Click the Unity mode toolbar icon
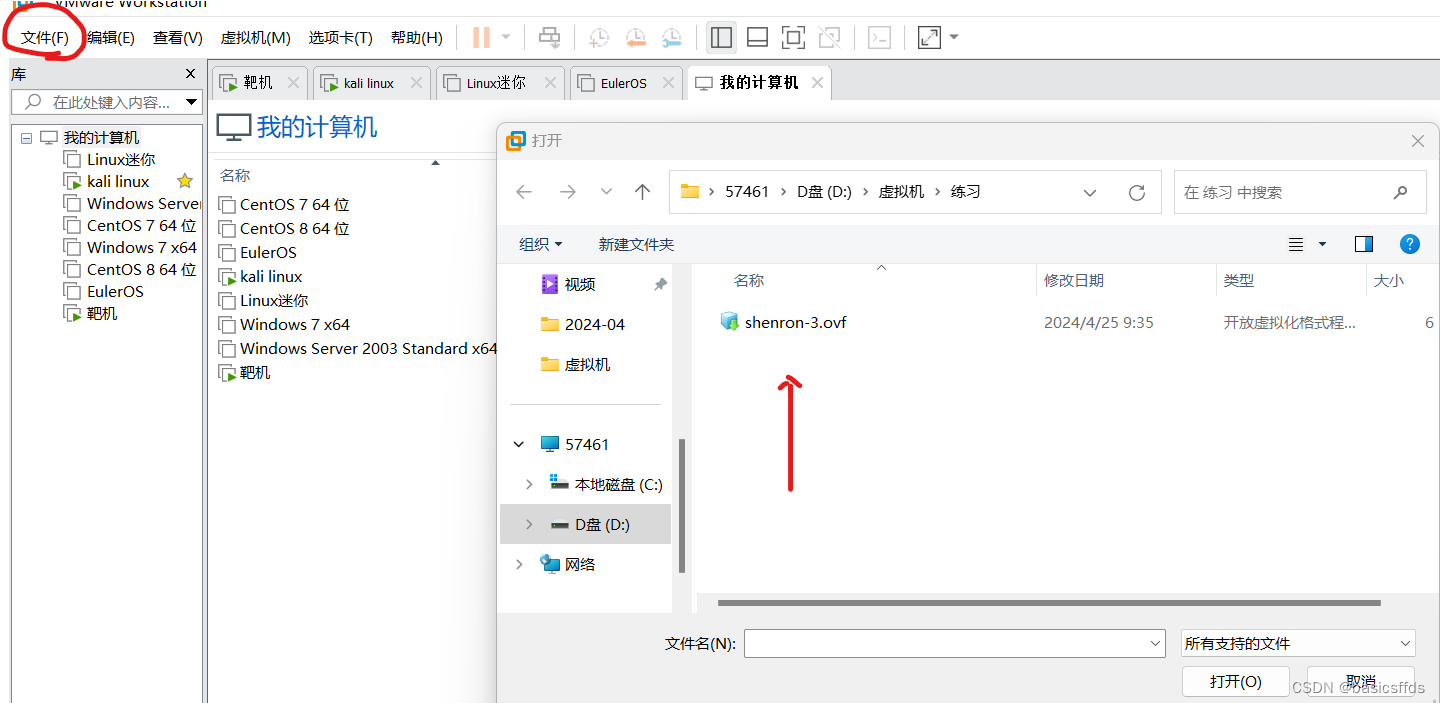This screenshot has height=703, width=1440. point(829,38)
